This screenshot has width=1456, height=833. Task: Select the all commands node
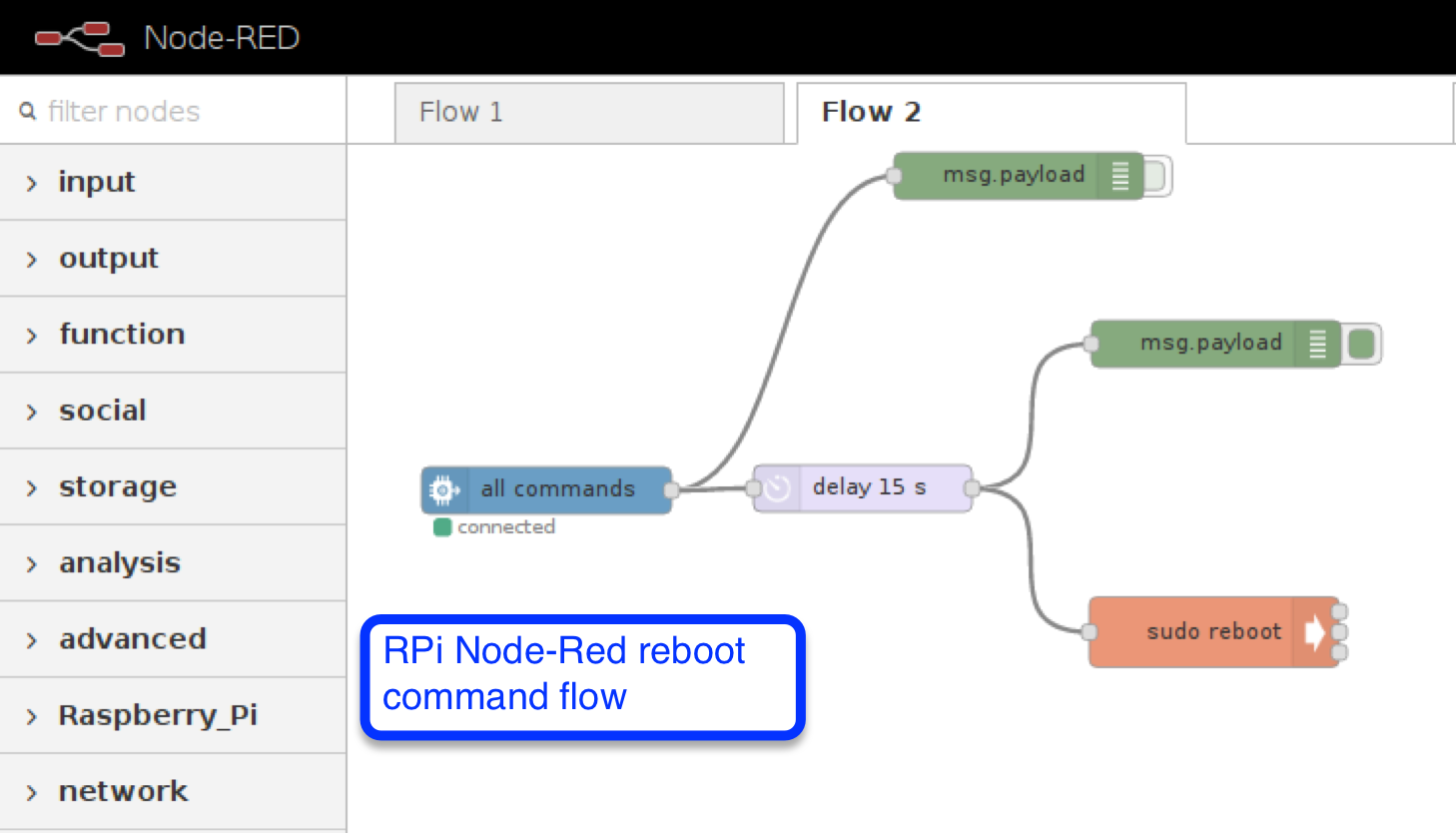pos(546,489)
